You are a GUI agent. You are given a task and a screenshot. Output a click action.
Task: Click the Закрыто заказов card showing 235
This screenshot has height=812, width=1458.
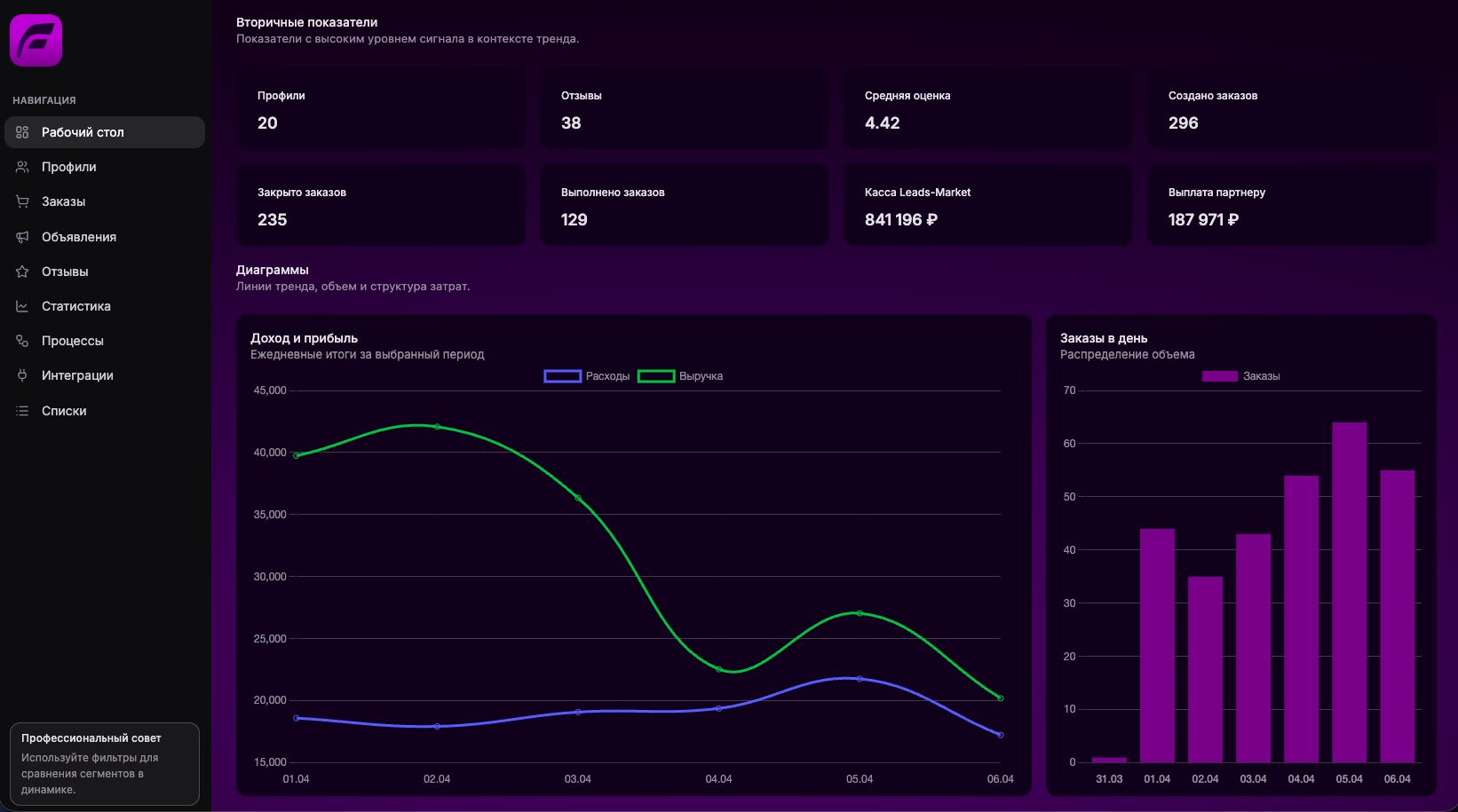(x=381, y=206)
